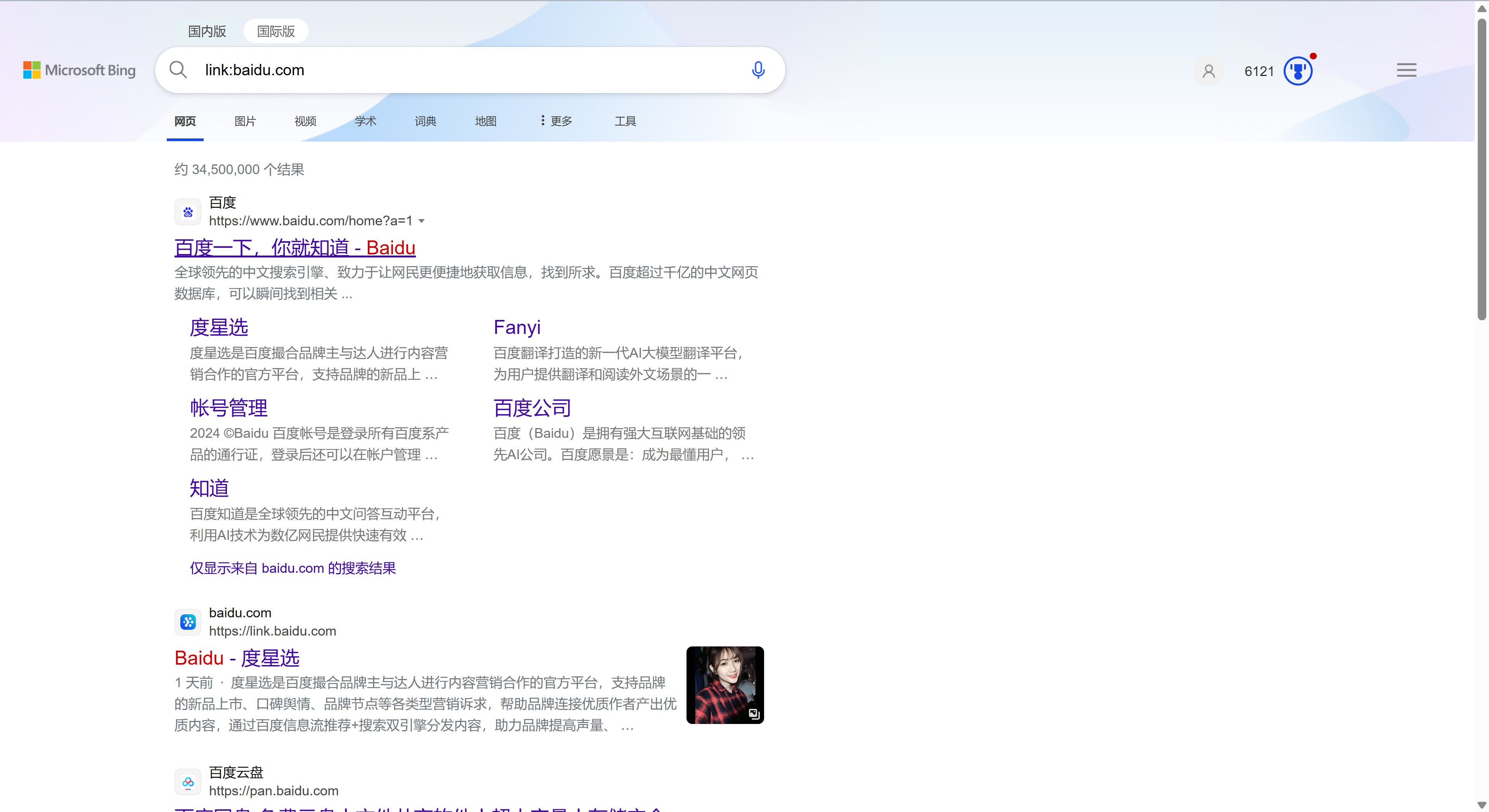Click the baidu.com favicon near link.baidu.com result

pyautogui.click(x=187, y=622)
